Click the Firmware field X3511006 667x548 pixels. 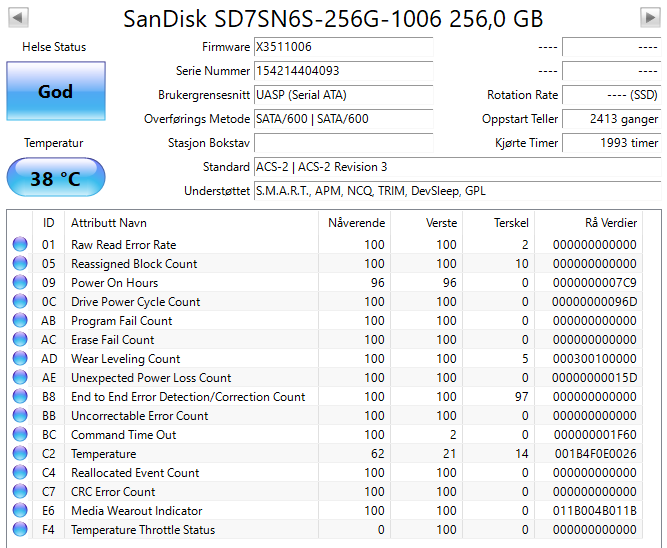(x=343, y=47)
